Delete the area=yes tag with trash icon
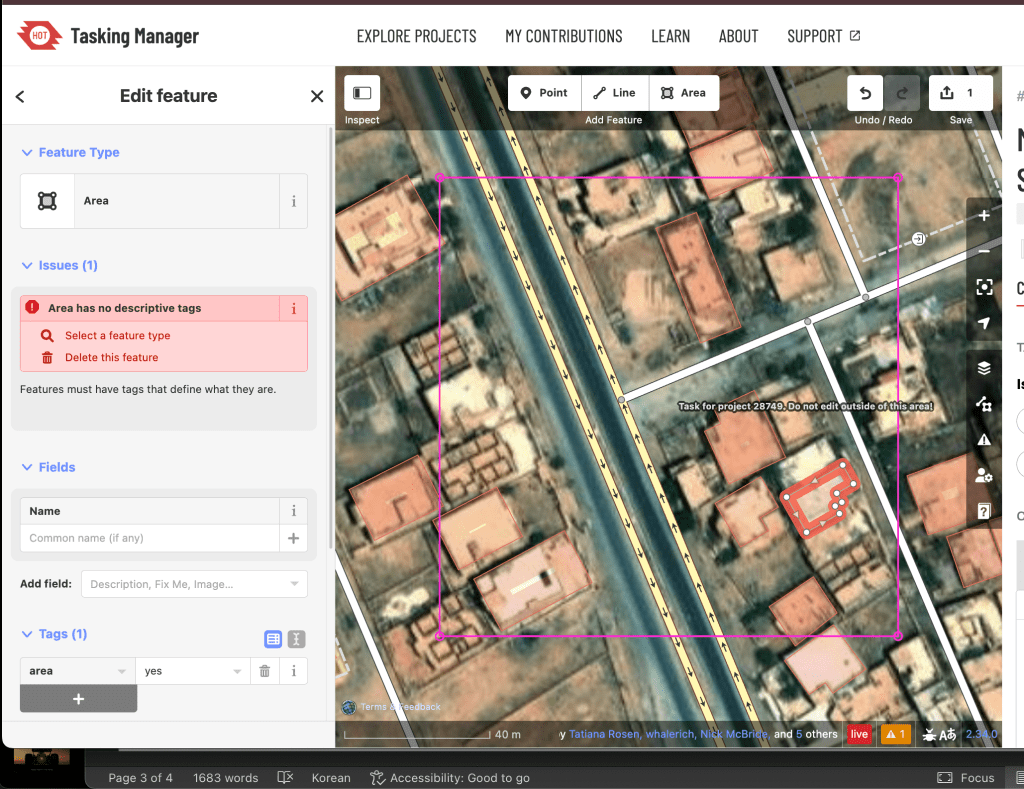This screenshot has width=1024, height=789. (264, 671)
